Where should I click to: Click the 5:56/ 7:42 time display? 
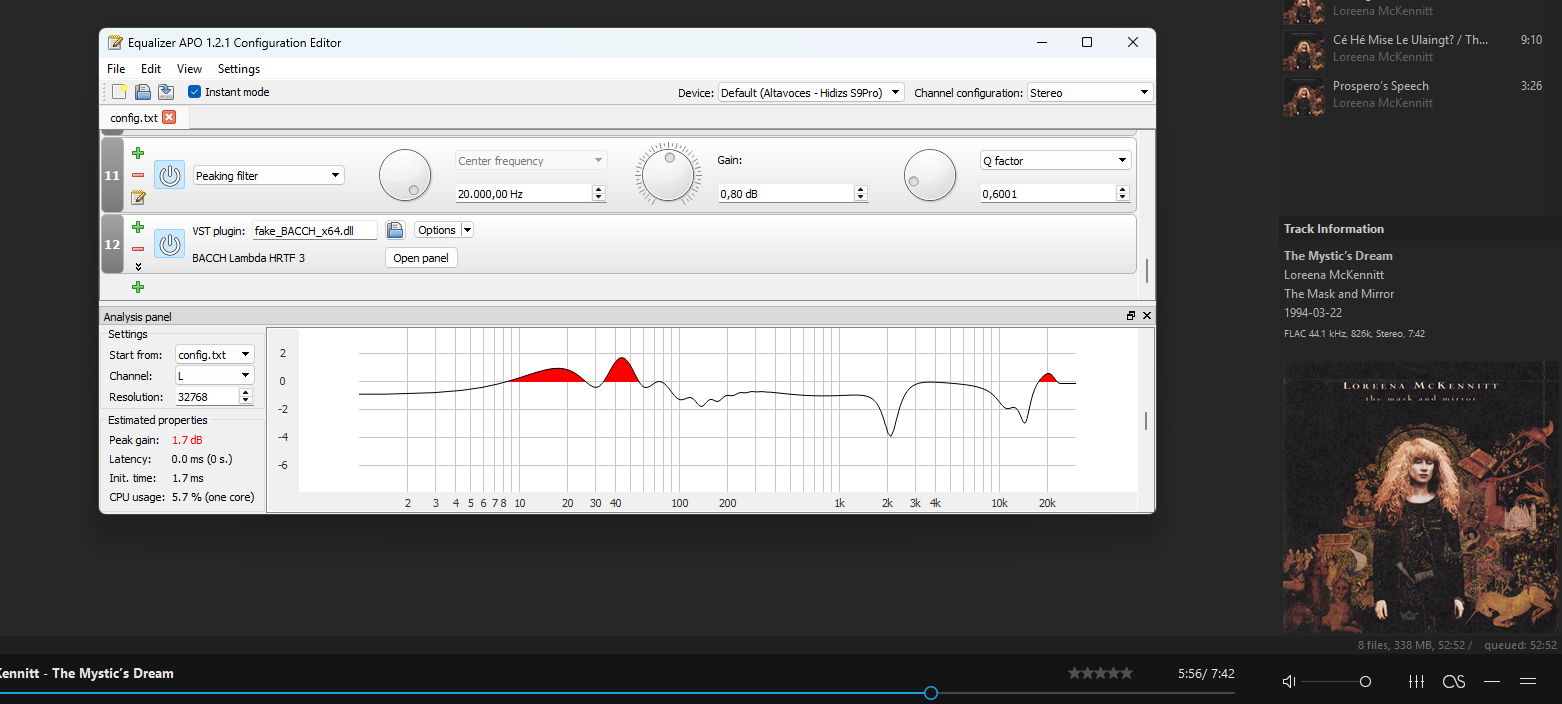click(1206, 674)
